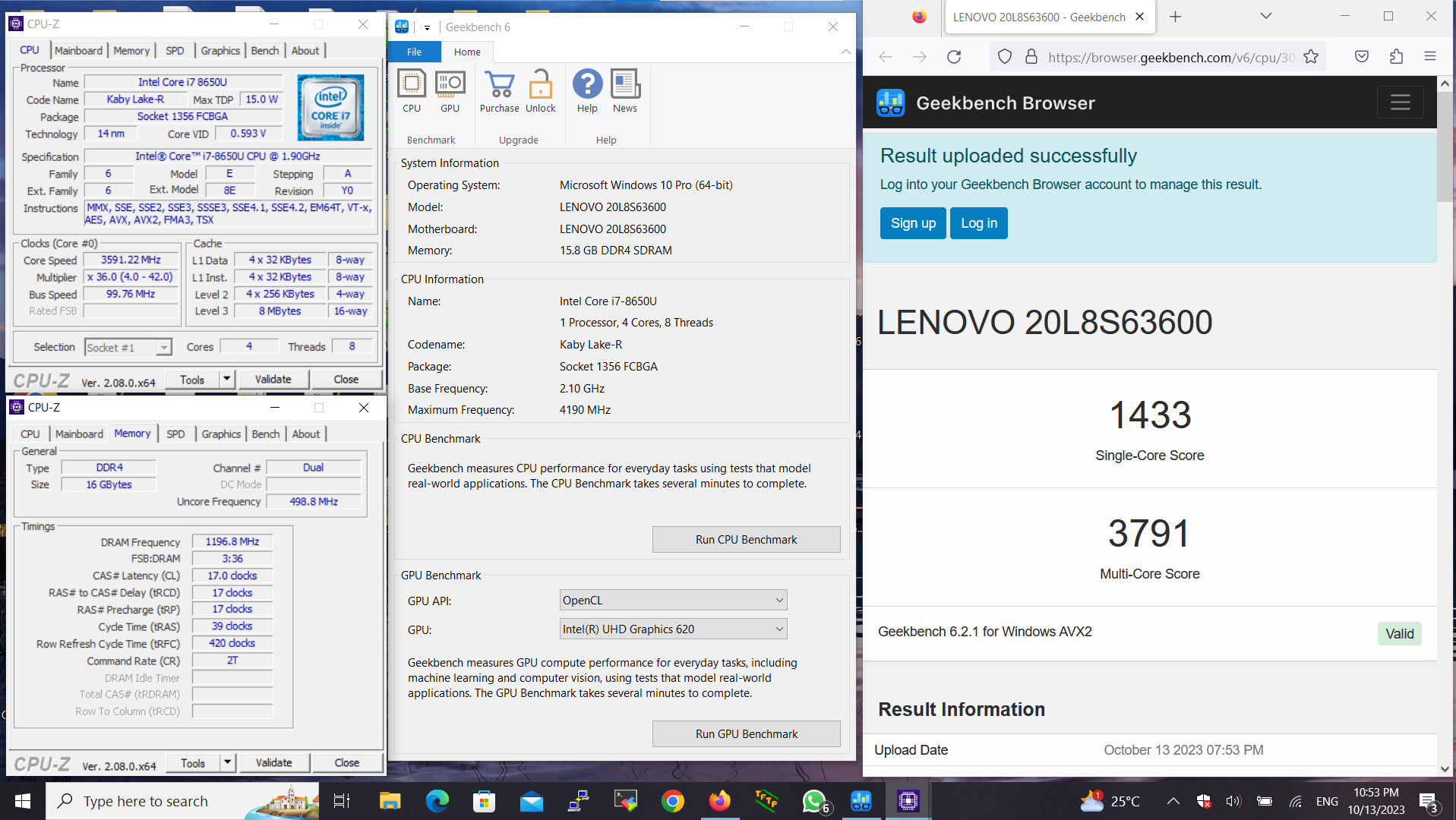This screenshot has width=1456, height=820.
Task: Click Close button in top CPU-Z window
Action: pyautogui.click(x=346, y=379)
